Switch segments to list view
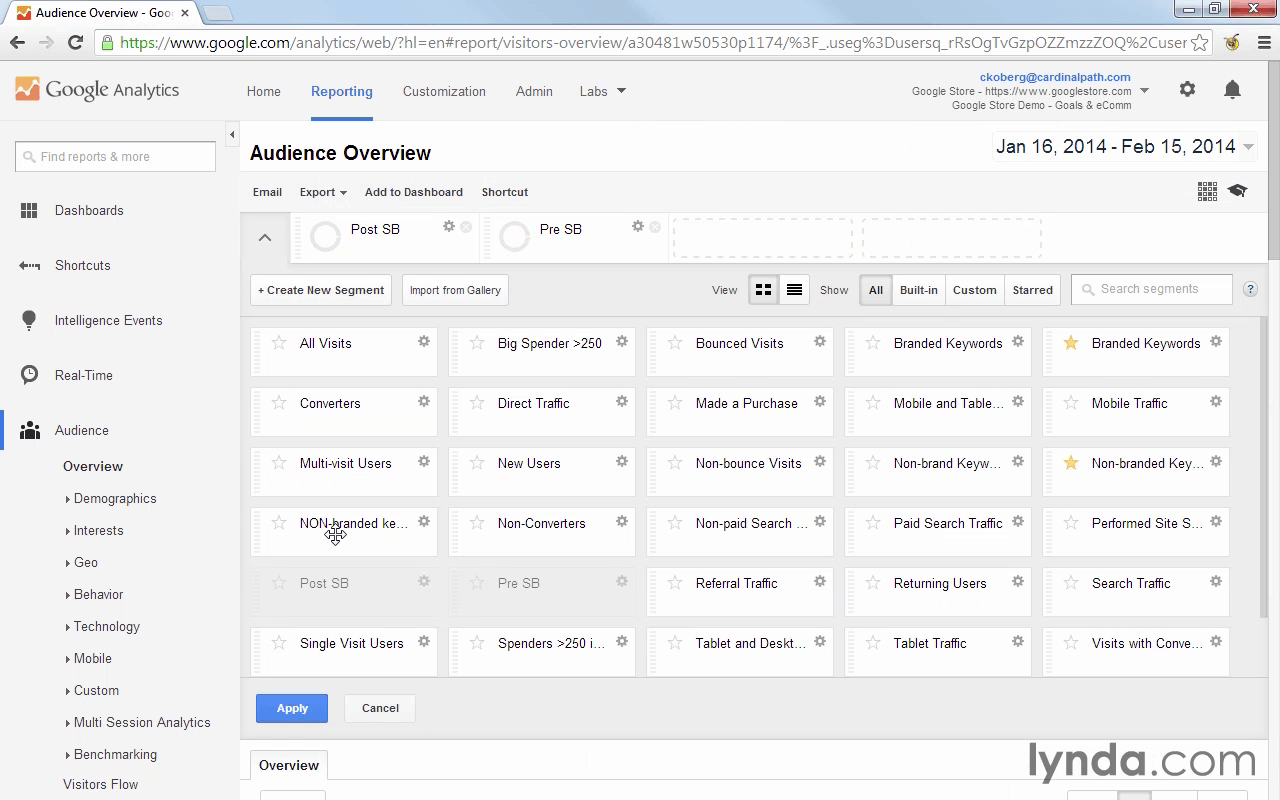Screen dimensions: 1280x800 point(794,290)
